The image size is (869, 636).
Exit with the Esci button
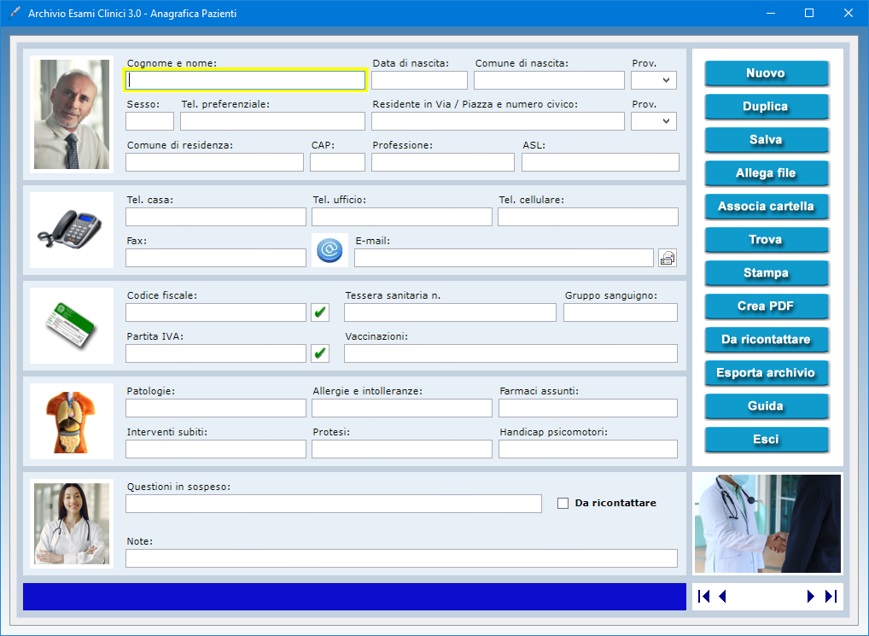(x=766, y=439)
